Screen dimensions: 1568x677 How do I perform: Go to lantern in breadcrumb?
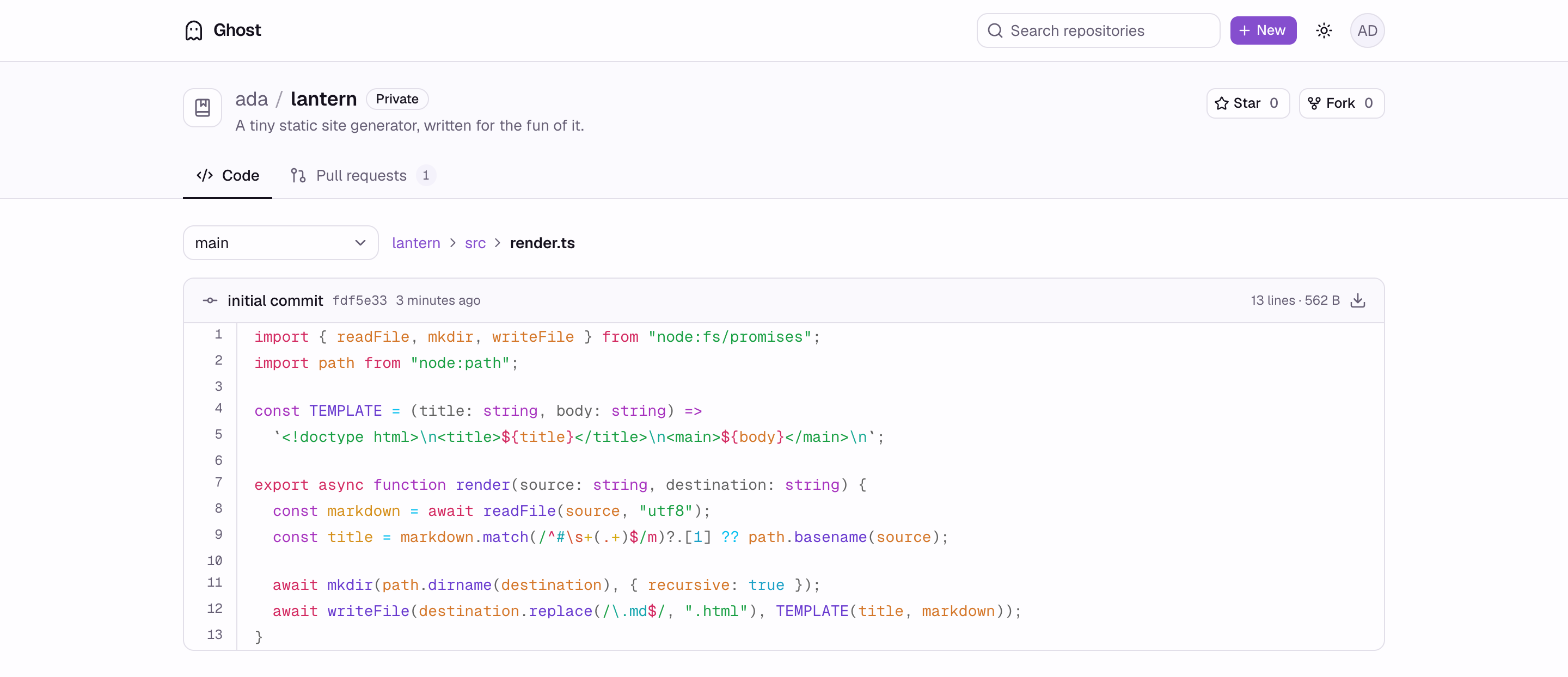(x=416, y=243)
